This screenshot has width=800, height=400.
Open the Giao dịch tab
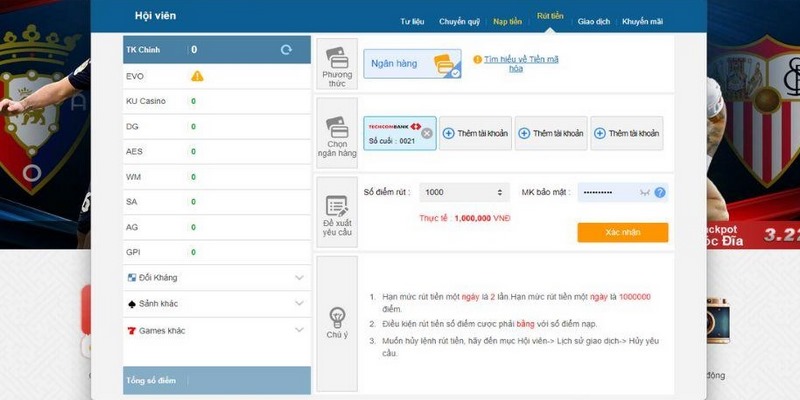pos(594,20)
